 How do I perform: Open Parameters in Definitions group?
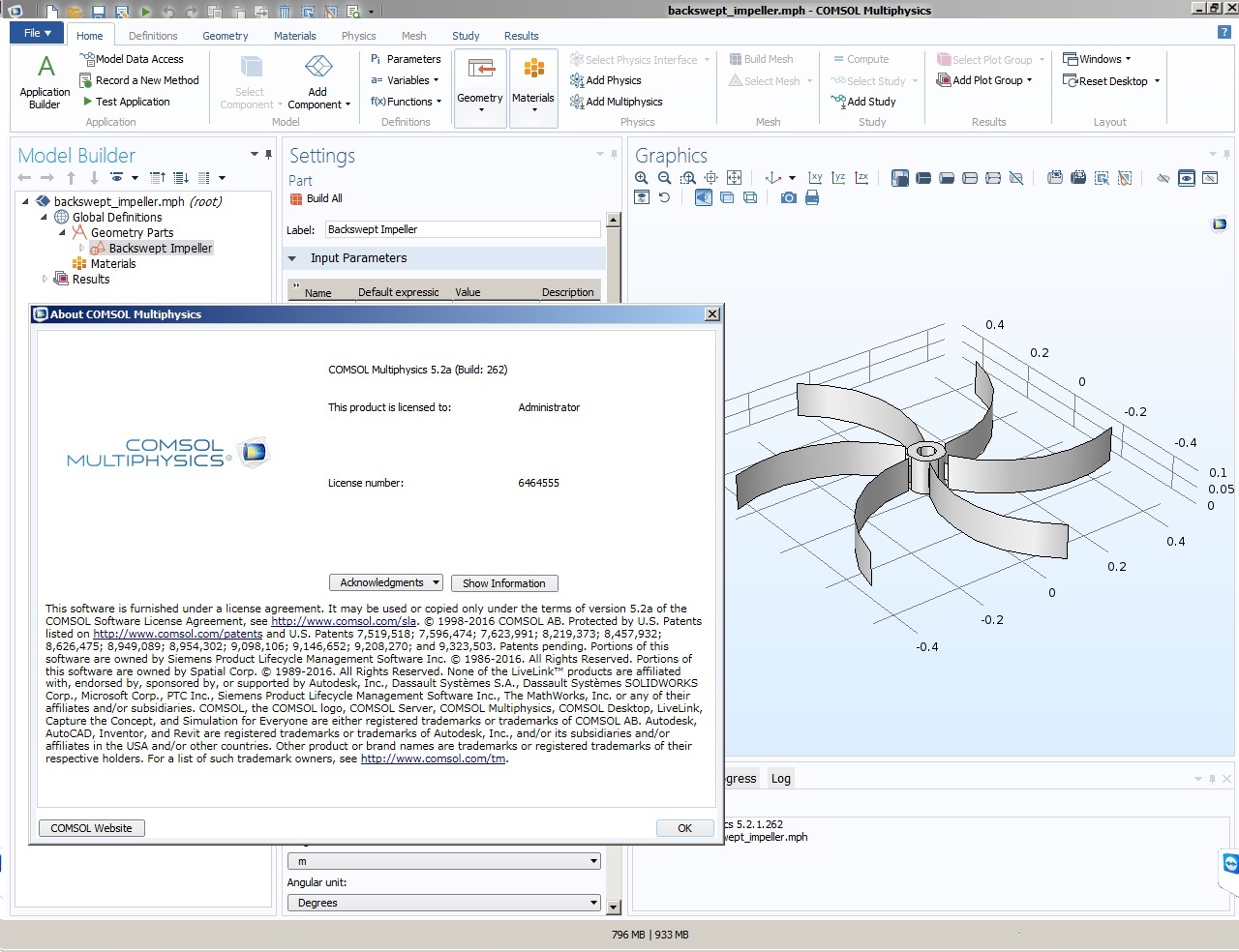(406, 59)
